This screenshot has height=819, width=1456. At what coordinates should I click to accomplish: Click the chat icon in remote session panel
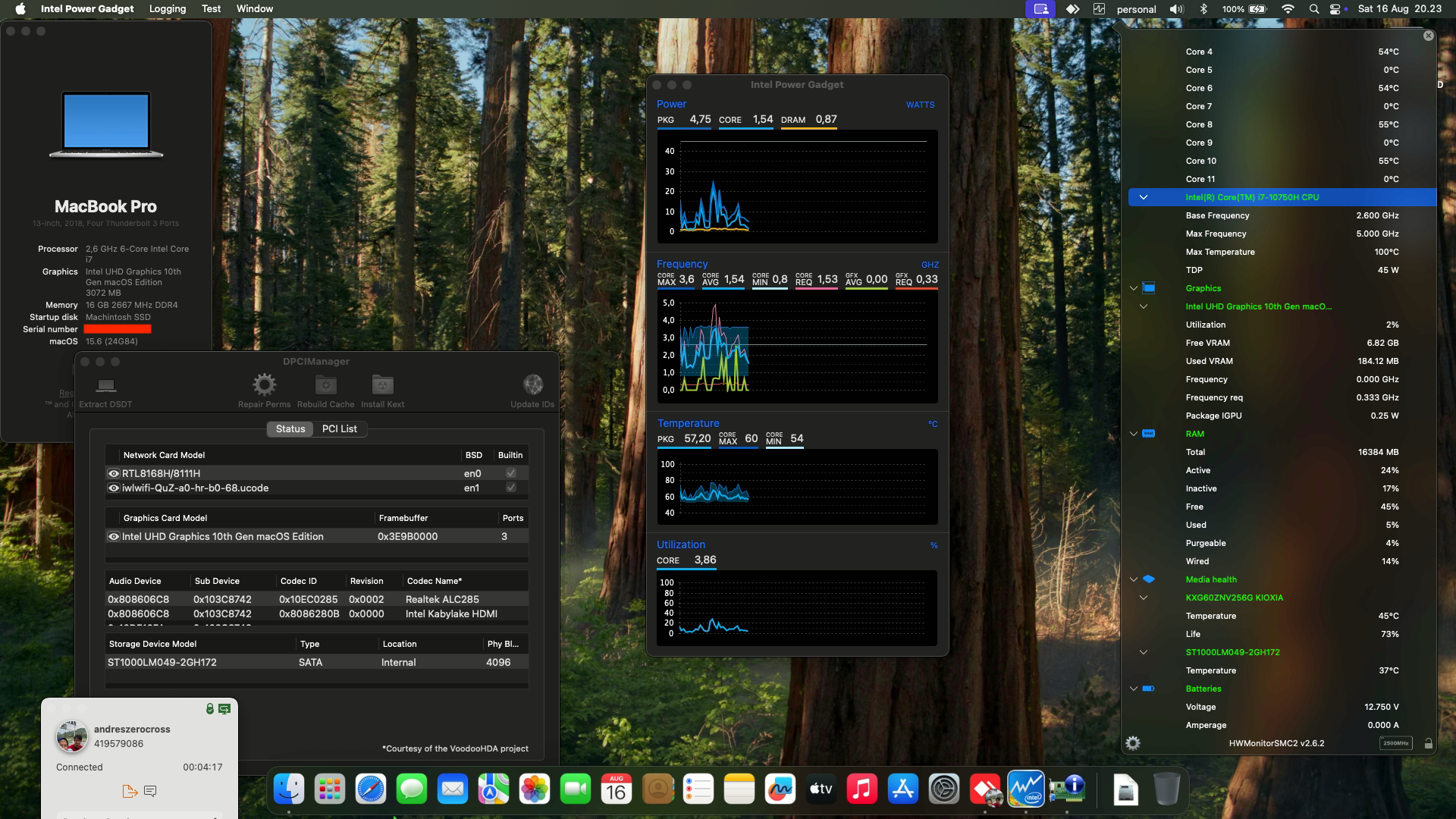click(x=150, y=791)
